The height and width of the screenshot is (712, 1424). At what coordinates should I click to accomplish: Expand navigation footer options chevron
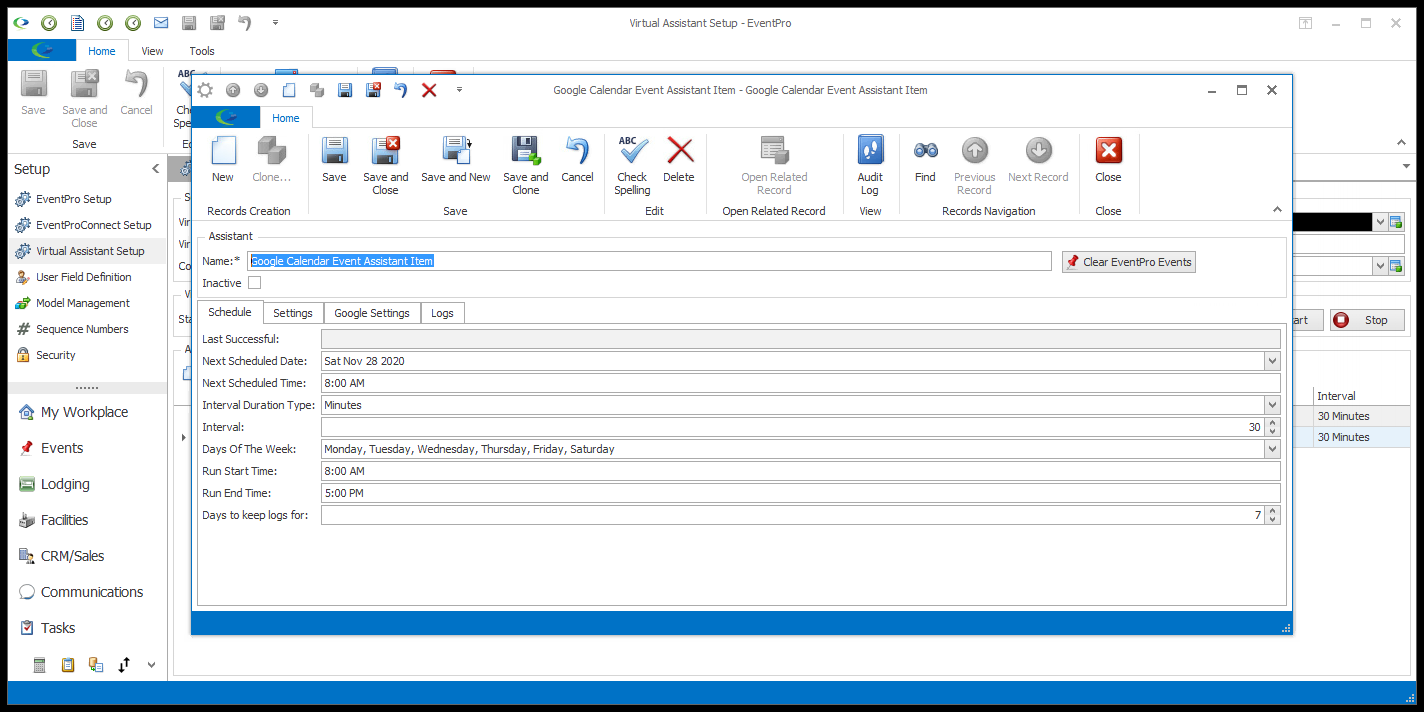[152, 664]
